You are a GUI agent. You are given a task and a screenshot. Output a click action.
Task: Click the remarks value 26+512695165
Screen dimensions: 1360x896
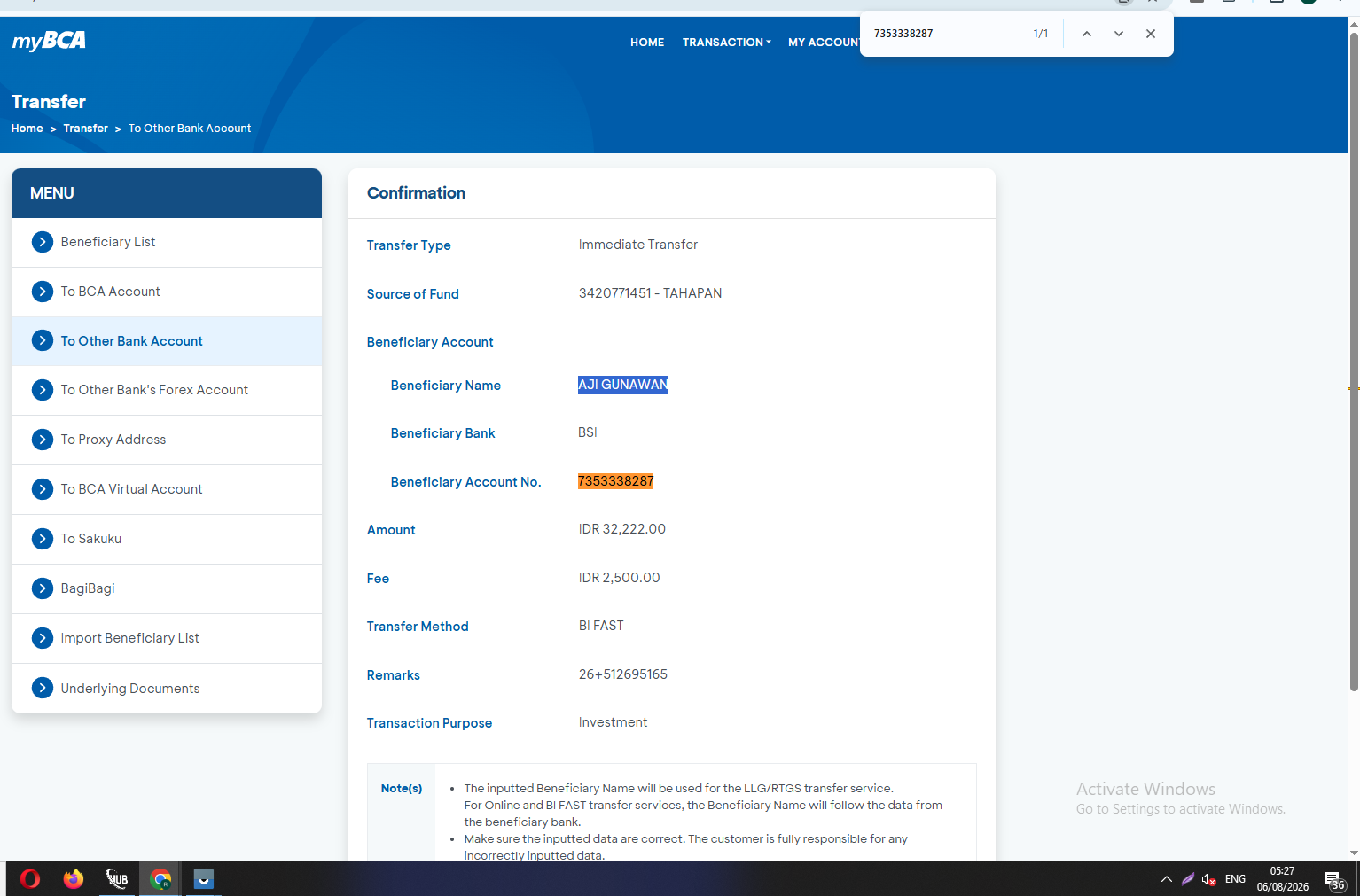click(622, 674)
